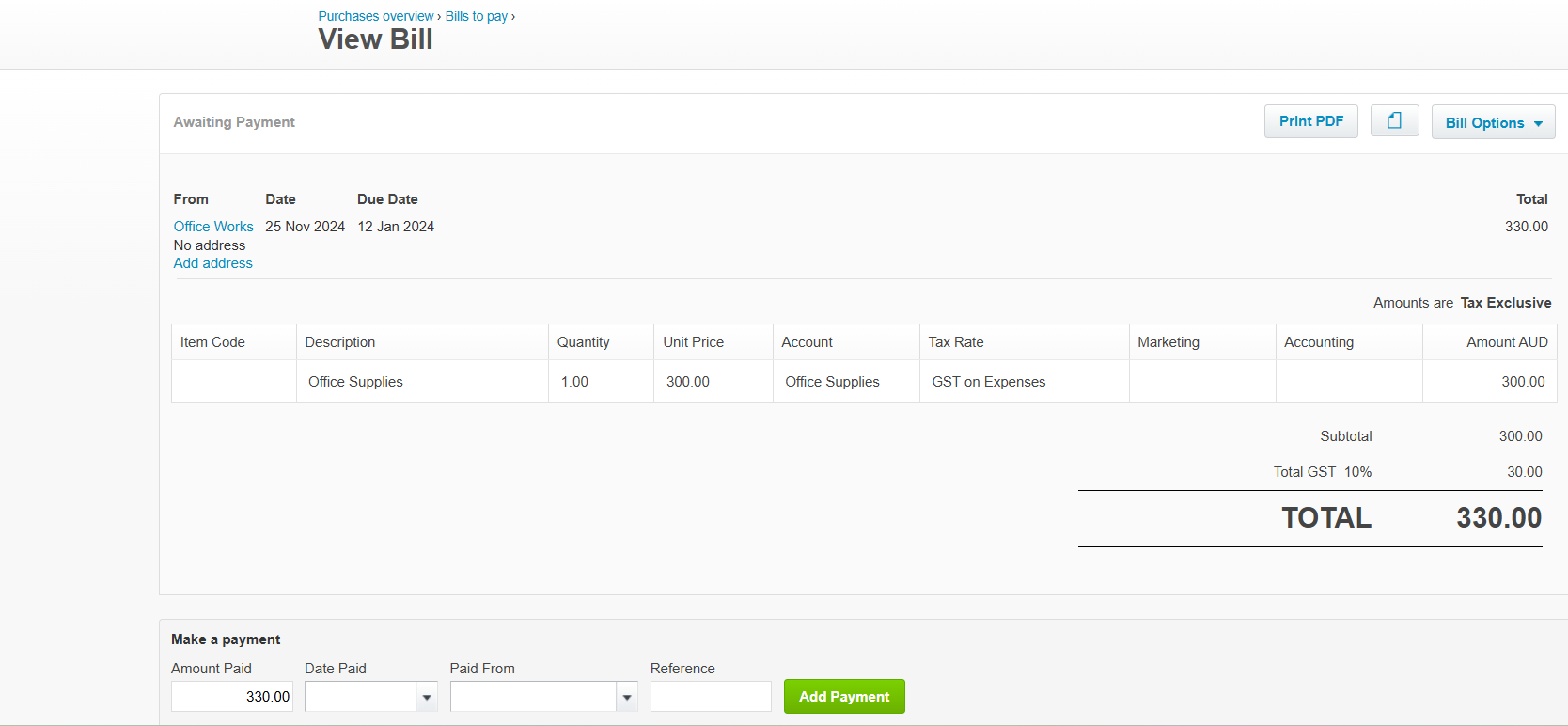Click the Print PDF button
Screen dimensions: 1568x726
coord(1310,121)
